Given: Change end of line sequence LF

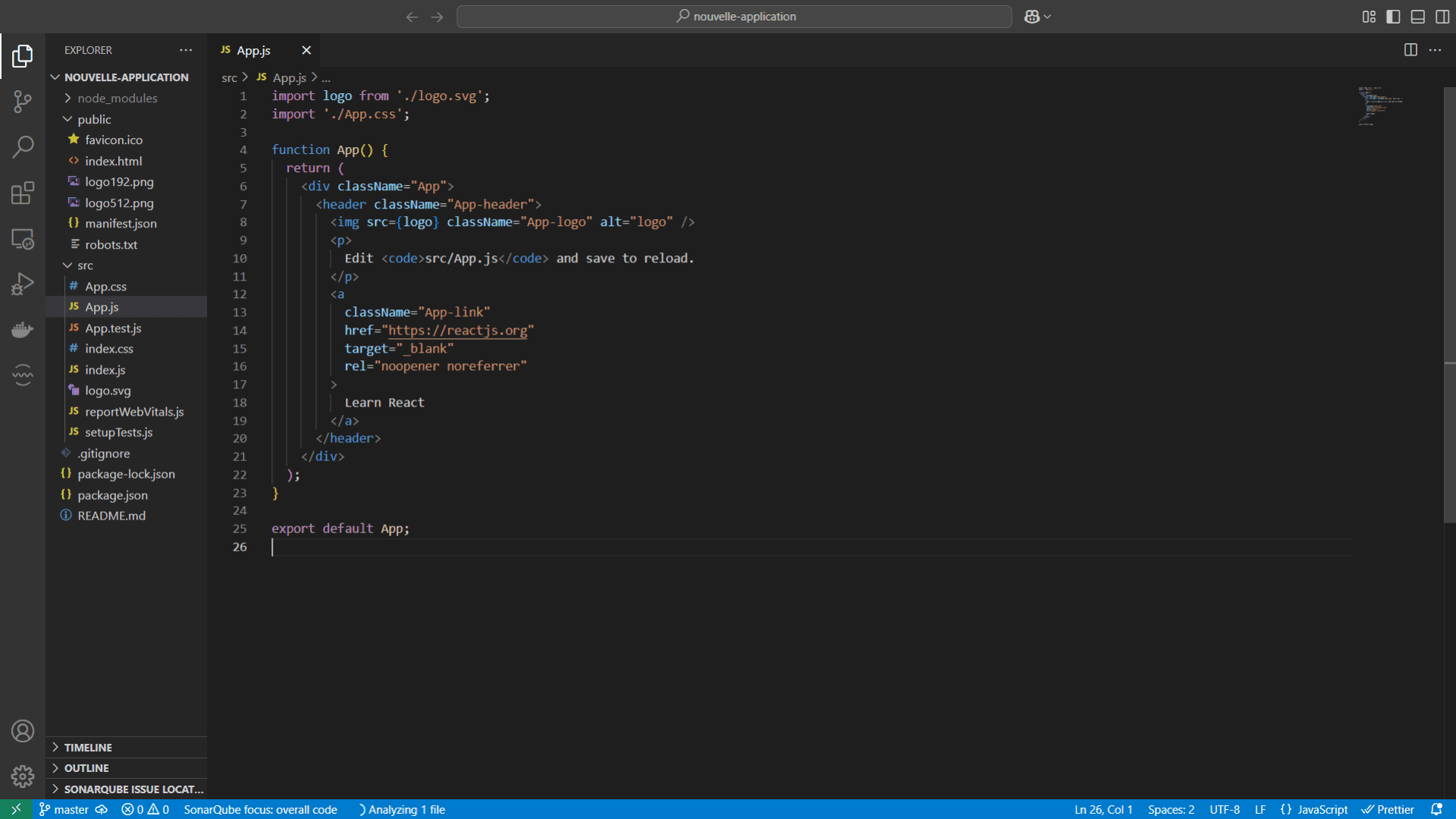Looking at the screenshot, I should pos(1260,809).
